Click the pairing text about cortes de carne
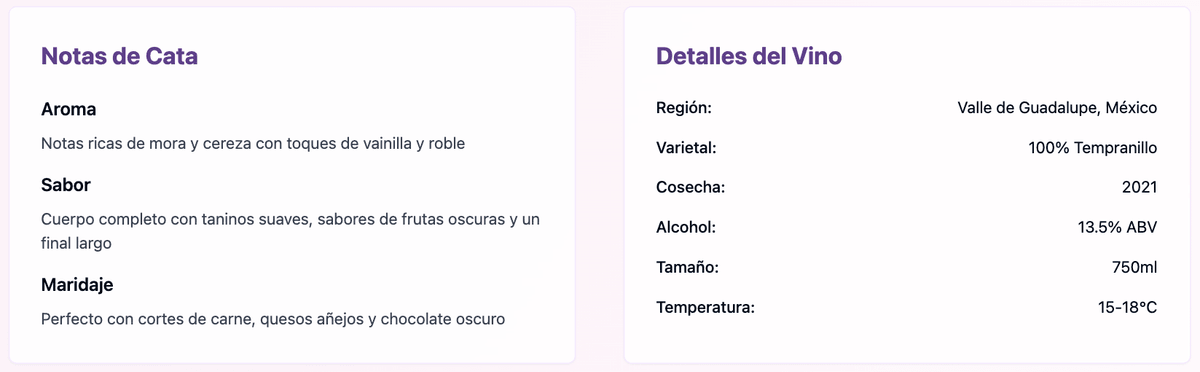Viewport: 1200px width, 372px height. pyautogui.click(x=273, y=319)
